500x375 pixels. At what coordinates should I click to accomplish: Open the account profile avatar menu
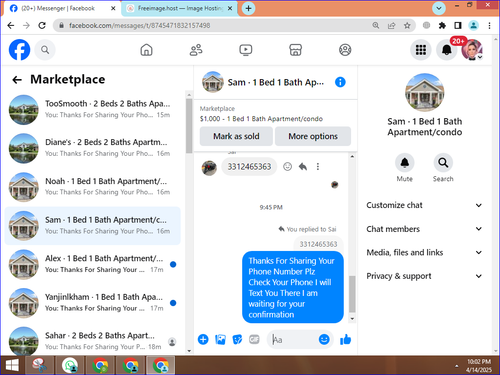click(472, 50)
